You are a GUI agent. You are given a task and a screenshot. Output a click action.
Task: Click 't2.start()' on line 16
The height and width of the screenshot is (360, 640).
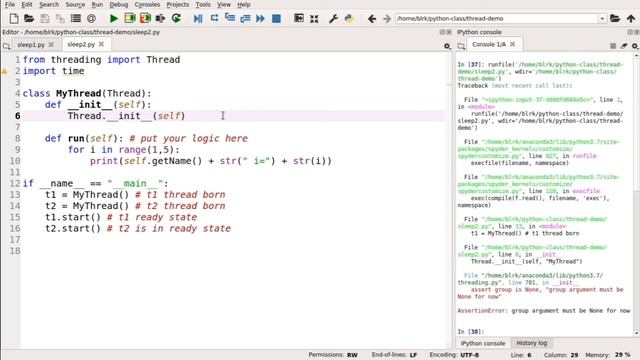73,228
